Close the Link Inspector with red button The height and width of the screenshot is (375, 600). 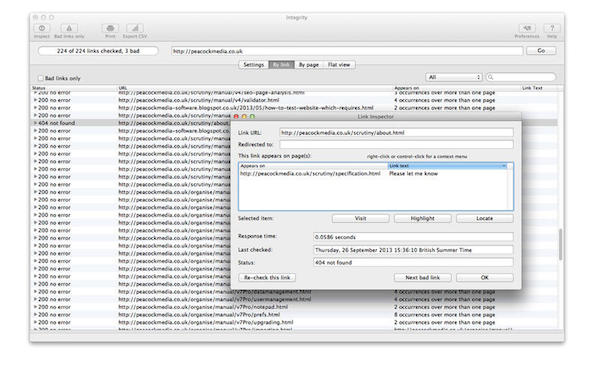(236, 116)
